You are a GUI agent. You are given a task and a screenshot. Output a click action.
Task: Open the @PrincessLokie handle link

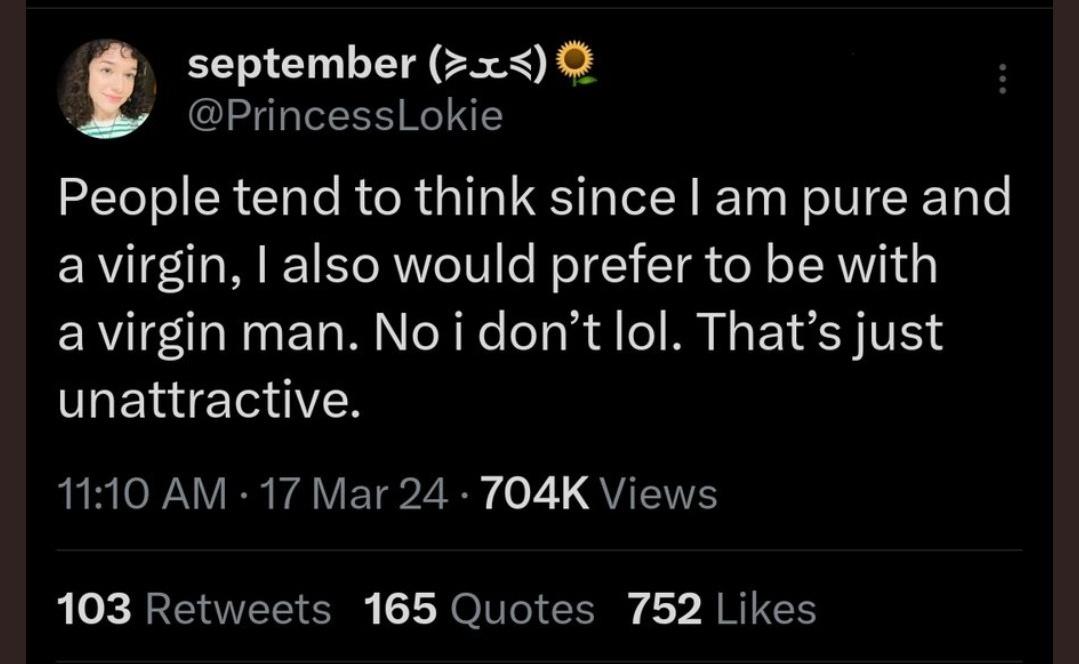(x=345, y=116)
